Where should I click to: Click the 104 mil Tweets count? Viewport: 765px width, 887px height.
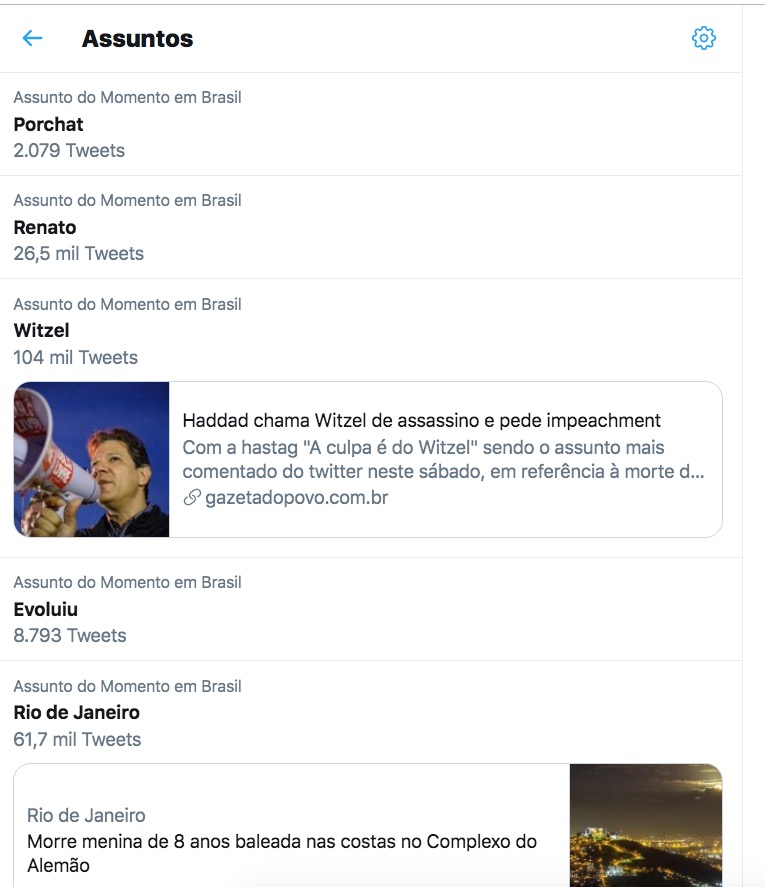75,357
